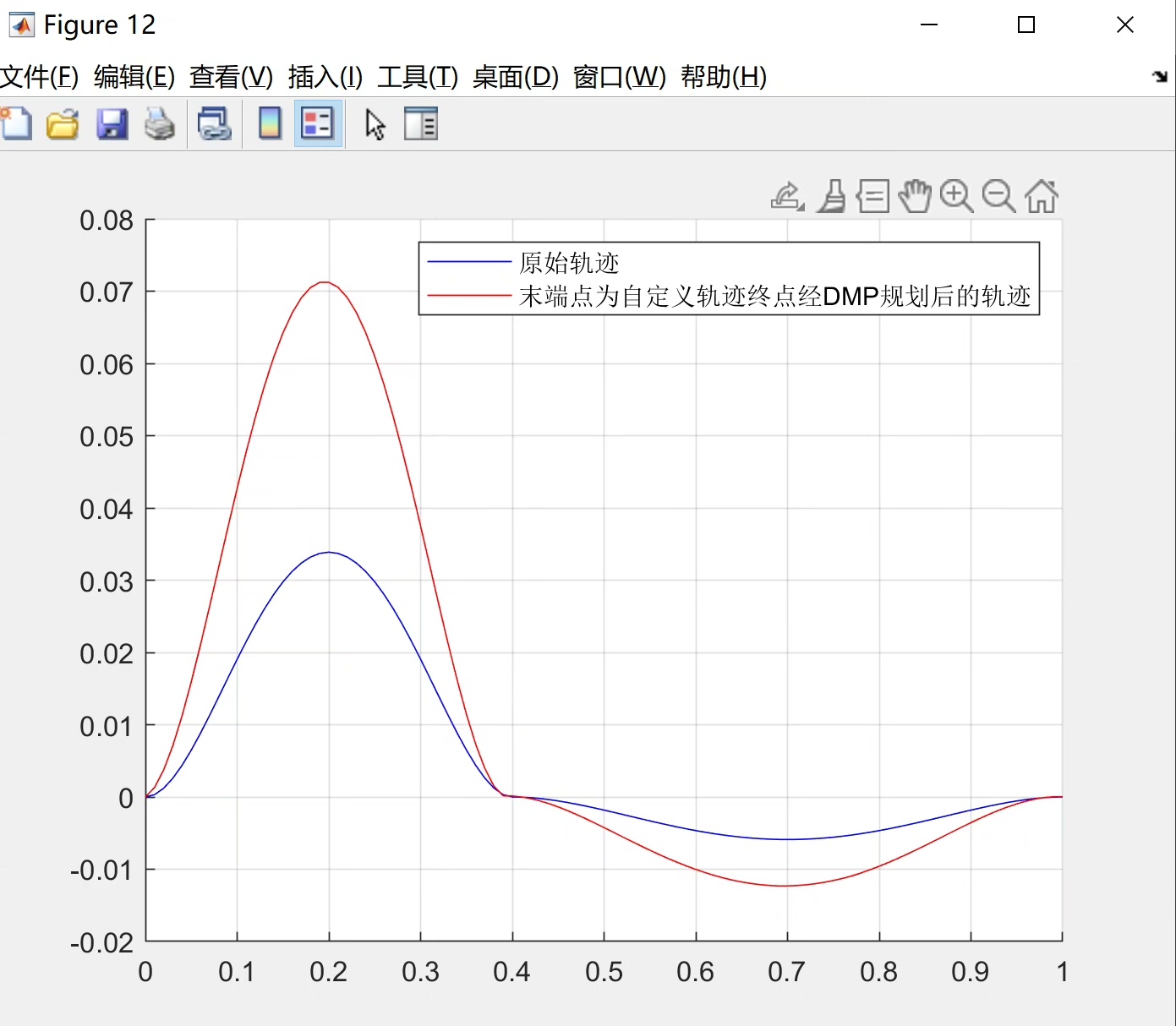This screenshot has width=1176, height=1026.
Task: Open the Data Tips tool
Action: [872, 196]
